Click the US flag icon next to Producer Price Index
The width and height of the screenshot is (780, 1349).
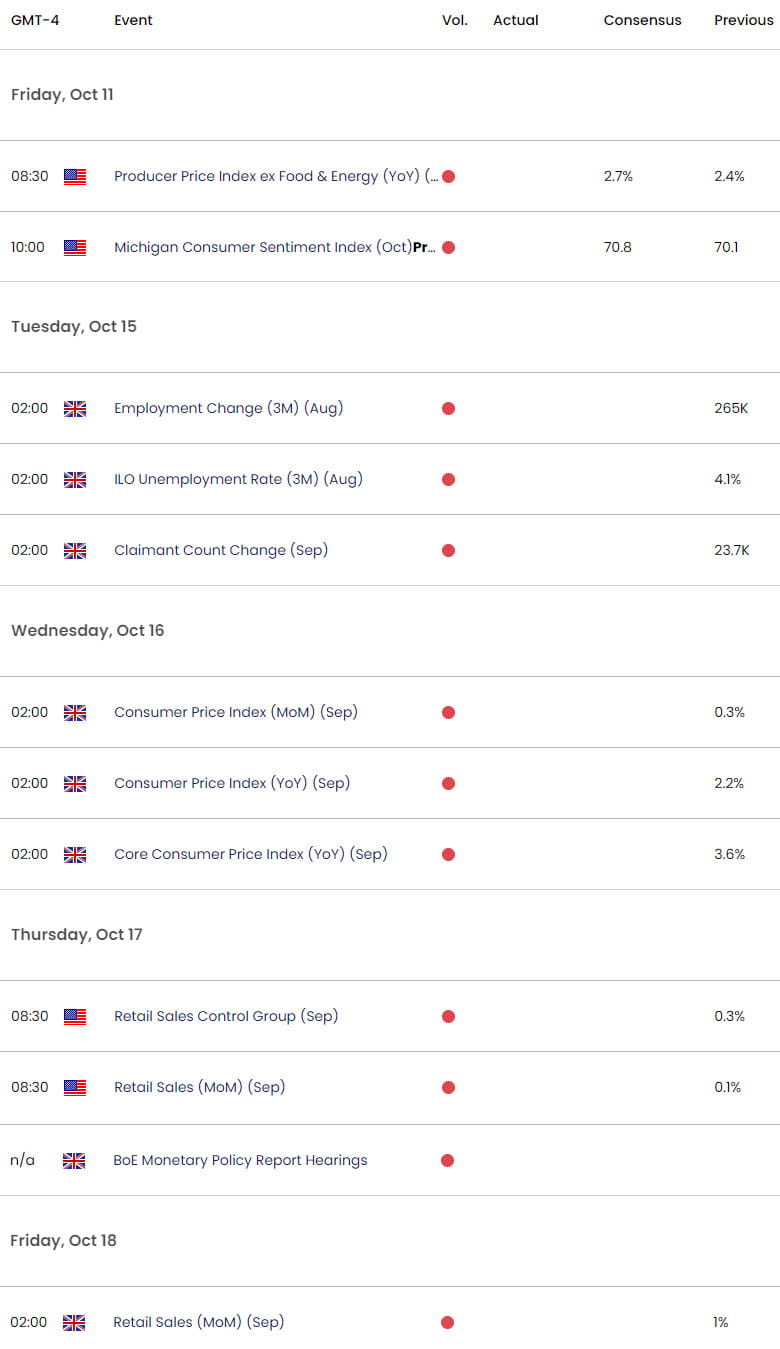pyautogui.click(x=75, y=176)
